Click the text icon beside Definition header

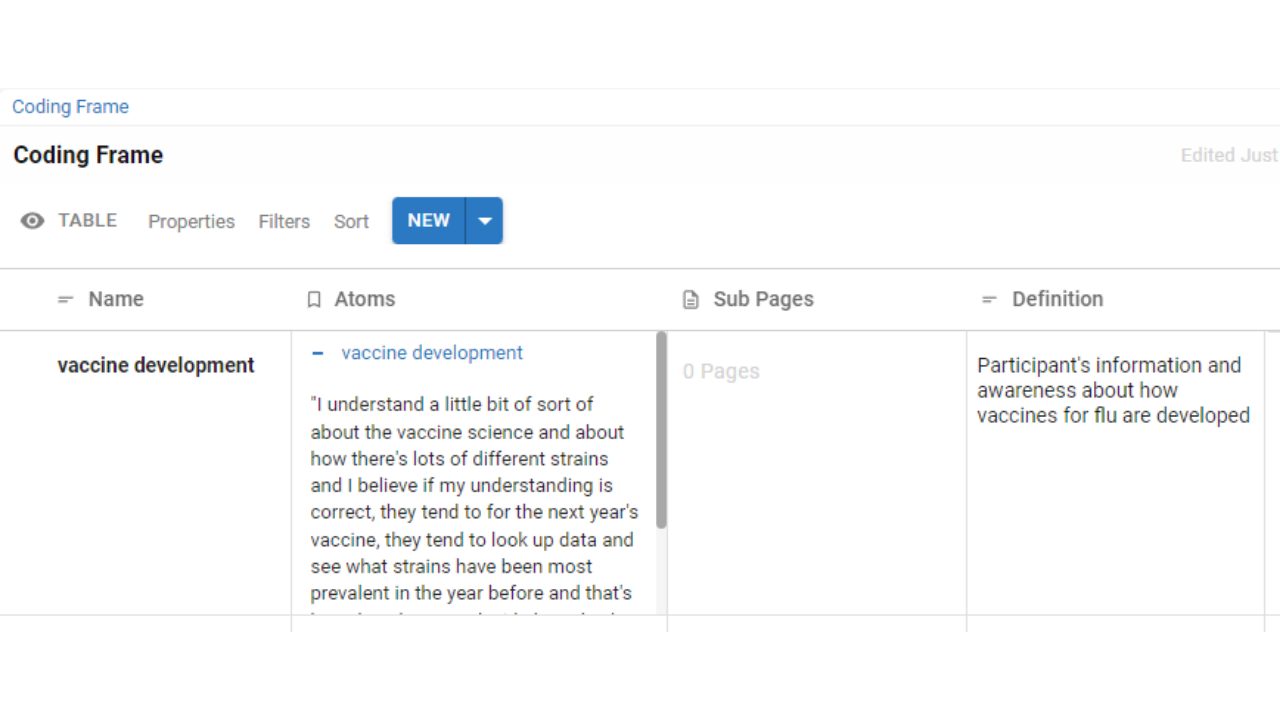(989, 300)
